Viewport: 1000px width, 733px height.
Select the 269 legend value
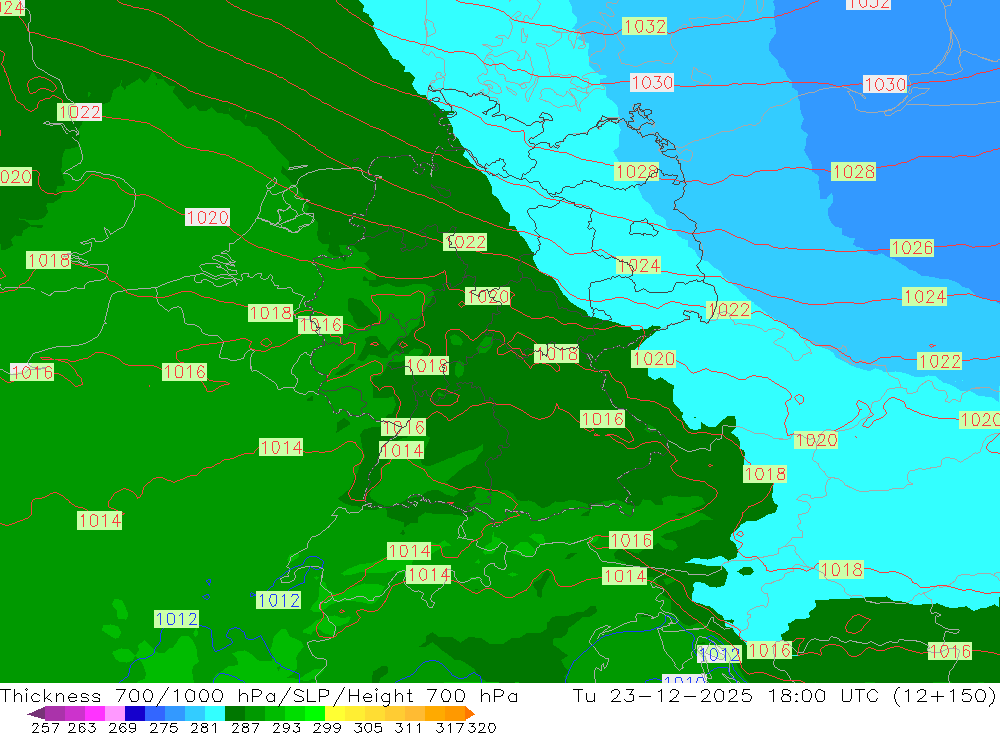point(122,727)
